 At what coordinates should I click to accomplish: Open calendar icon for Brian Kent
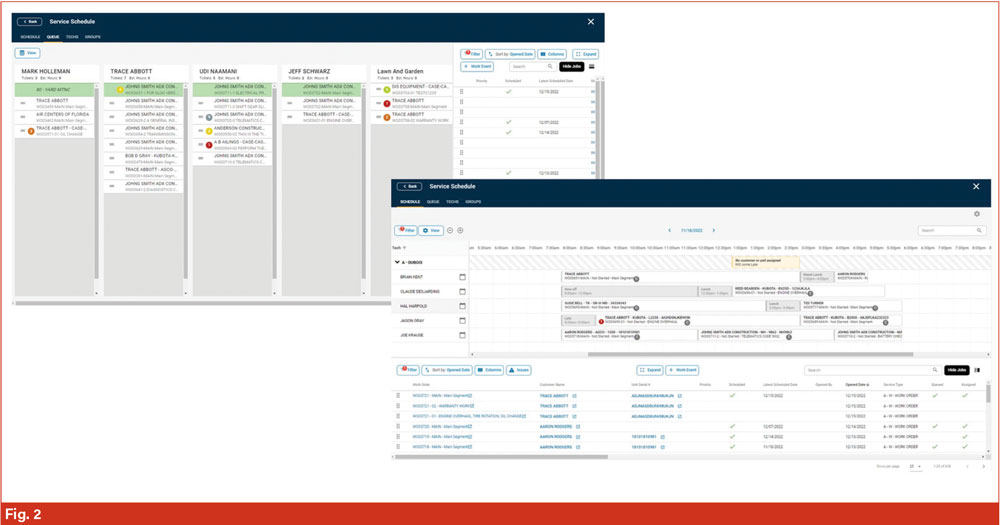click(462, 277)
